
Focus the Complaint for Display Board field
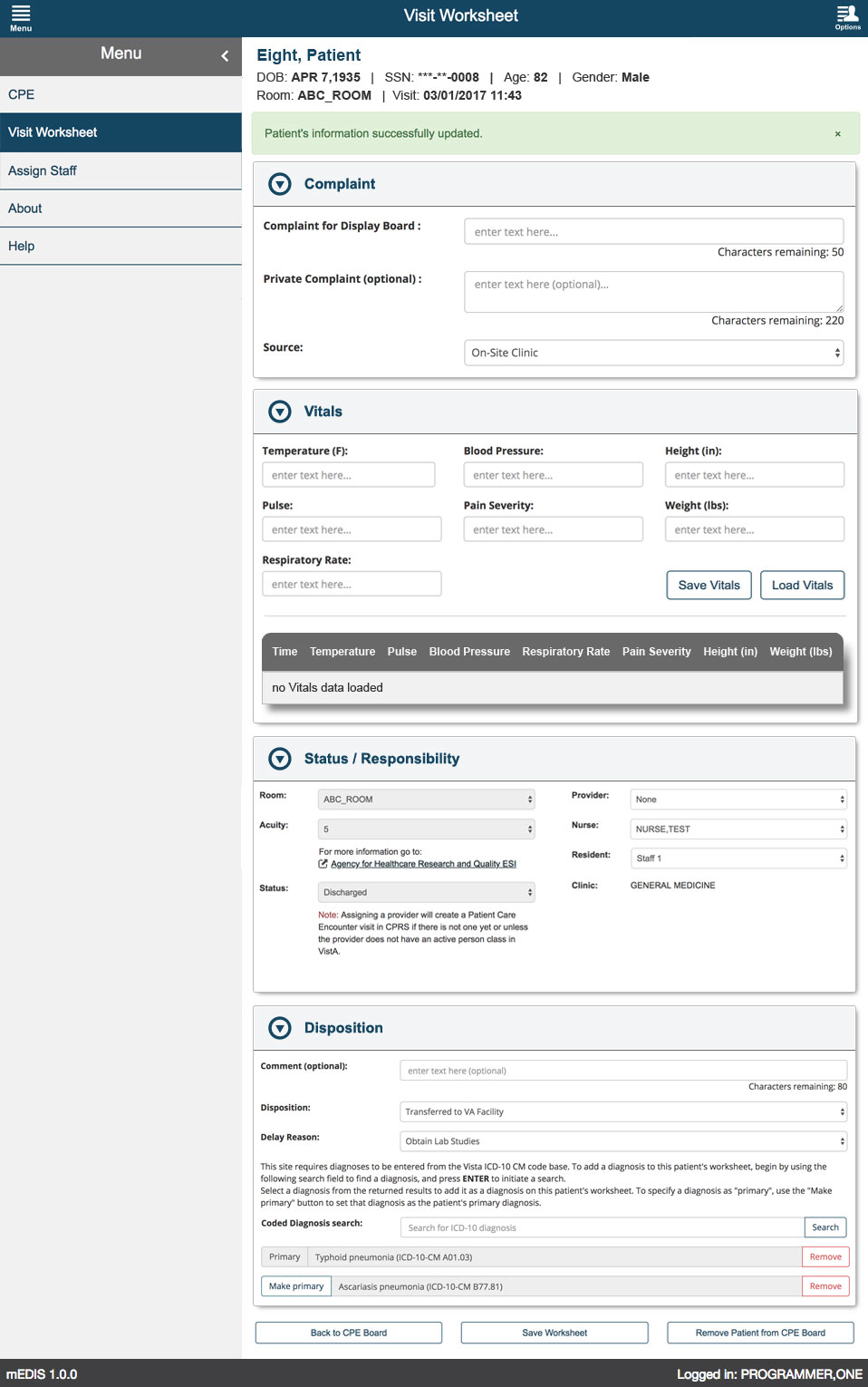tap(654, 231)
